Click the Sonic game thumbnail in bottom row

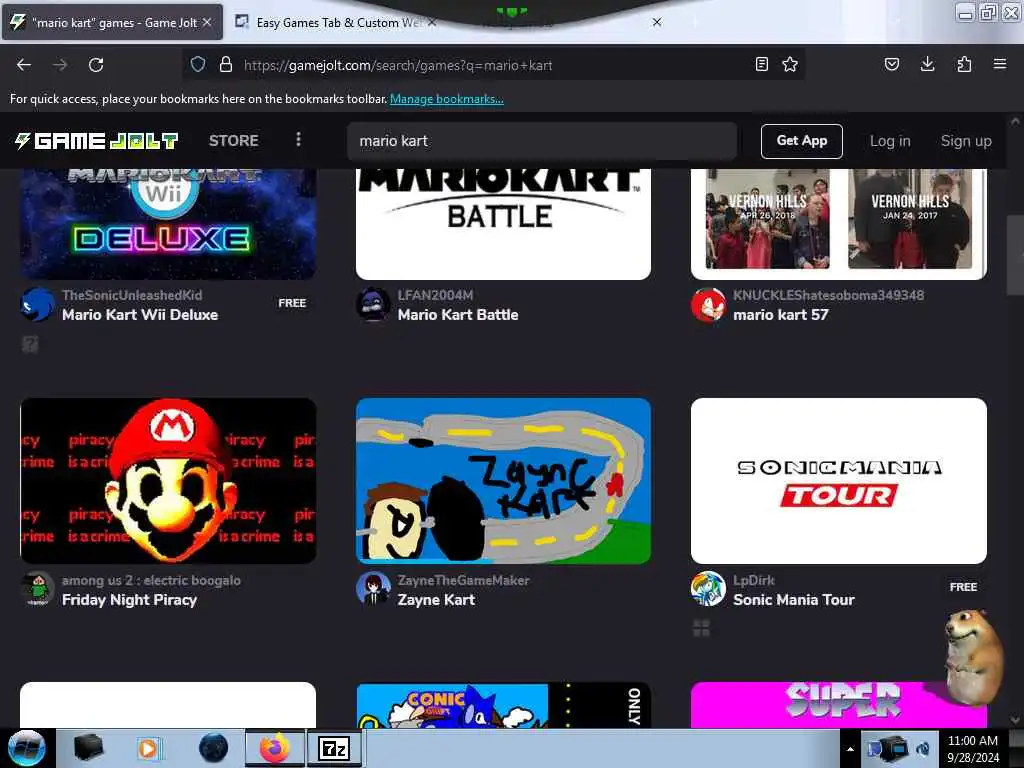(x=503, y=705)
